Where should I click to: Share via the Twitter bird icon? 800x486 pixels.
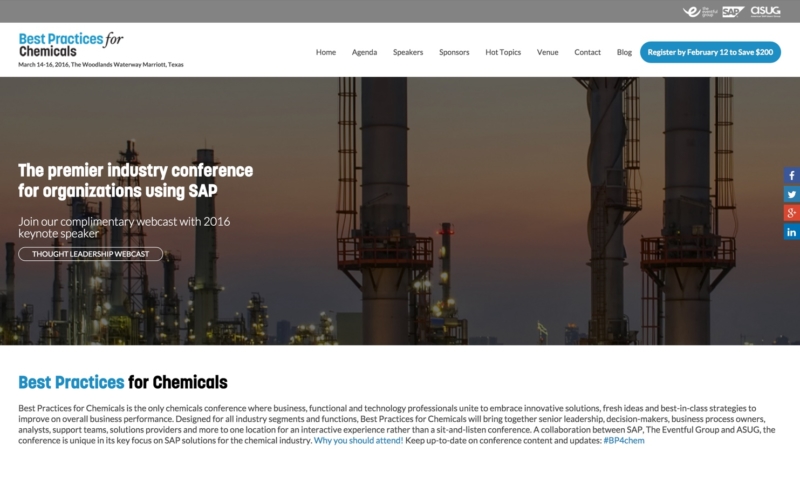791,194
